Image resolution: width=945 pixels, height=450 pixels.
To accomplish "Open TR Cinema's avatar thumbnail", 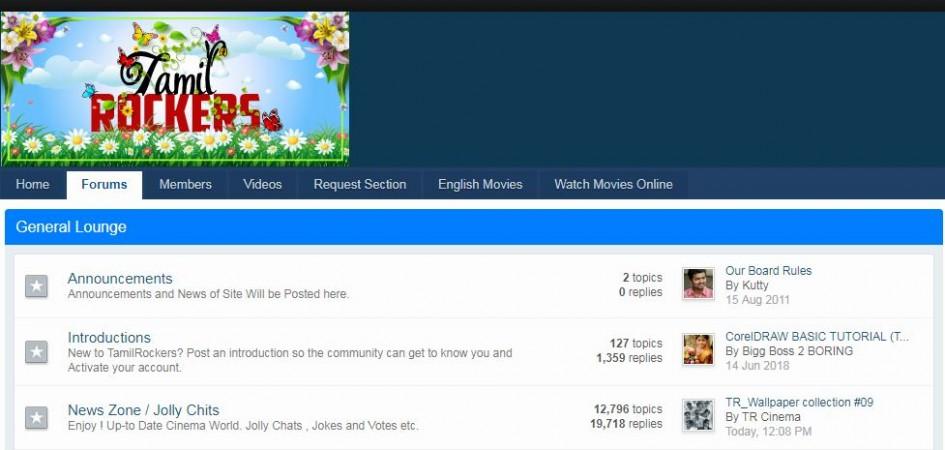I will (x=698, y=415).
